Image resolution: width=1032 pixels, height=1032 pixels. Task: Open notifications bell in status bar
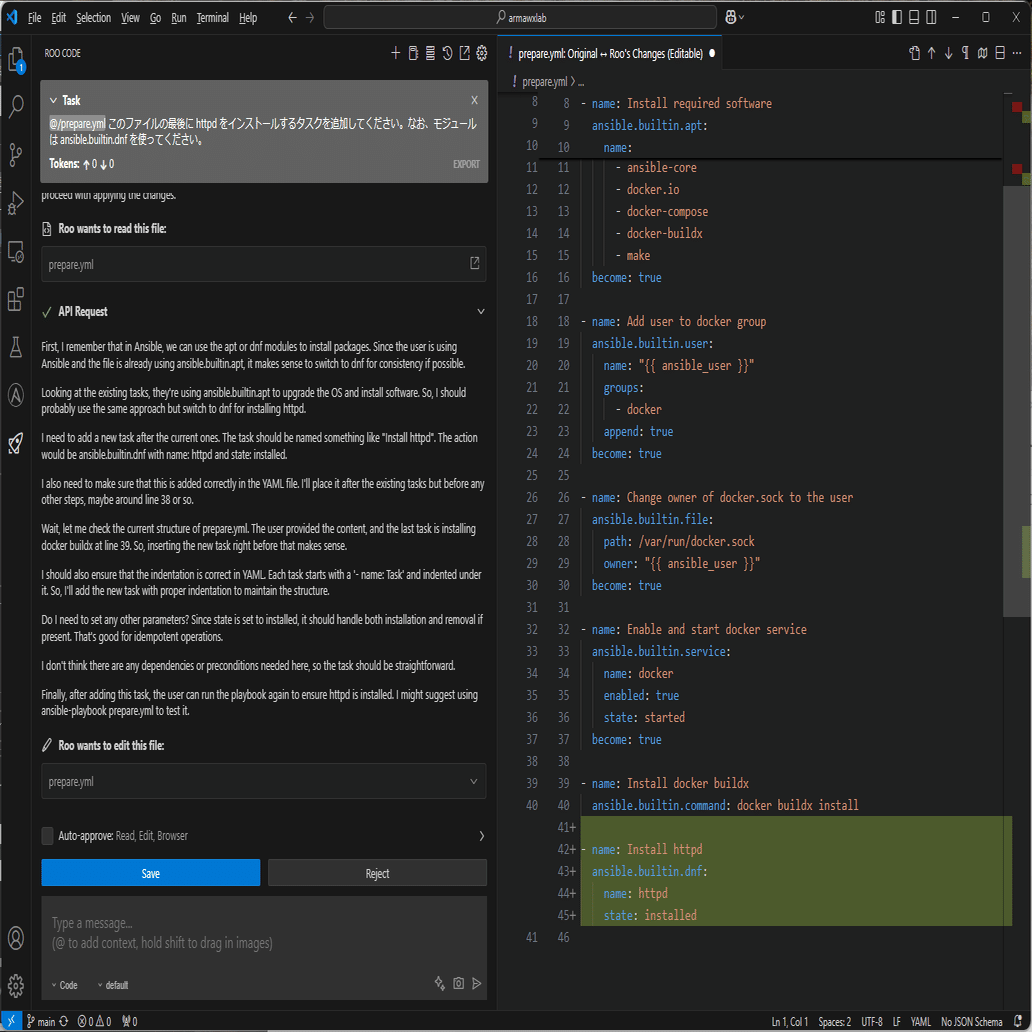point(1018,1021)
